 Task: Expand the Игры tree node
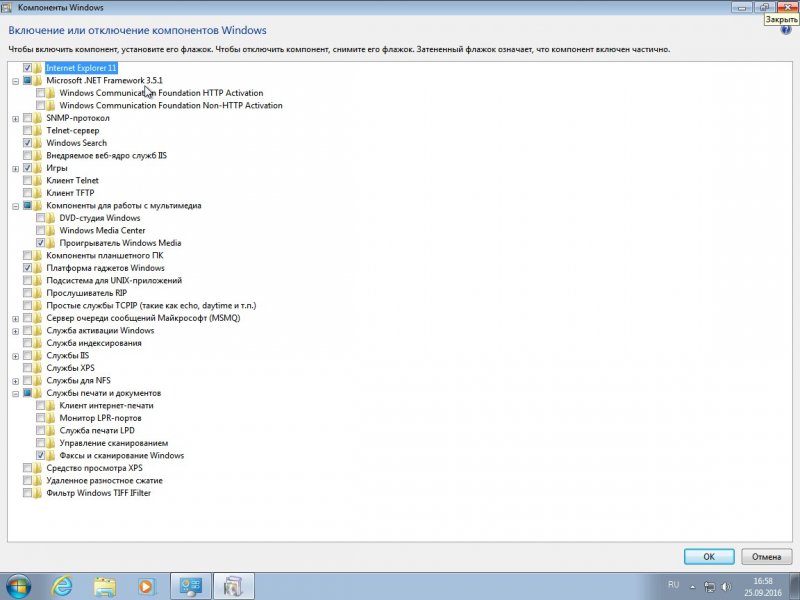15,169
